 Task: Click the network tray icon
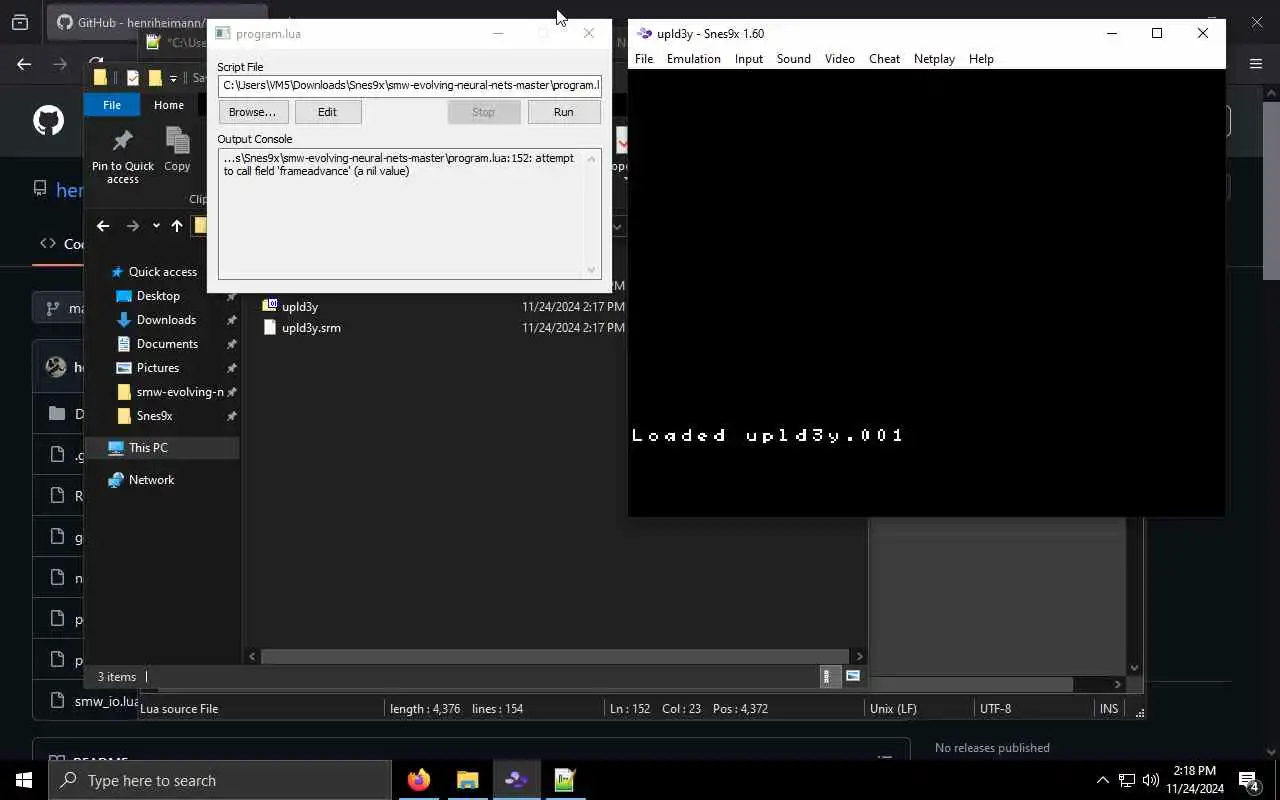click(x=1126, y=780)
